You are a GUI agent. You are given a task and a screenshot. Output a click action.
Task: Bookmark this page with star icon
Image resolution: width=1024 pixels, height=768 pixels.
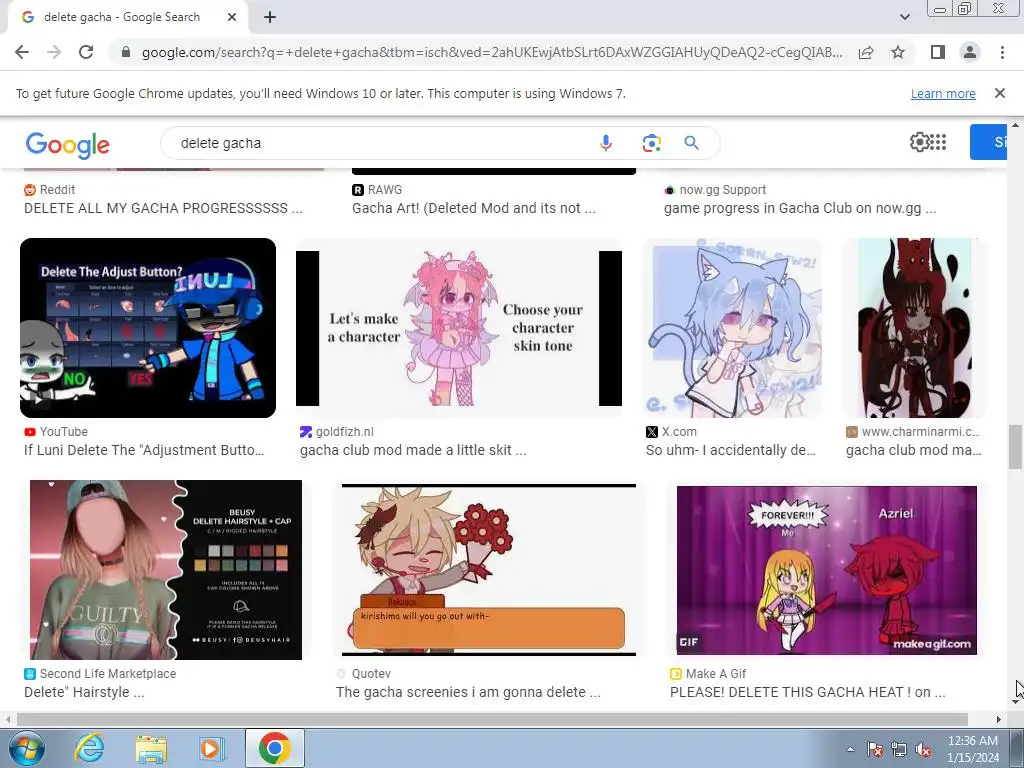coord(898,52)
